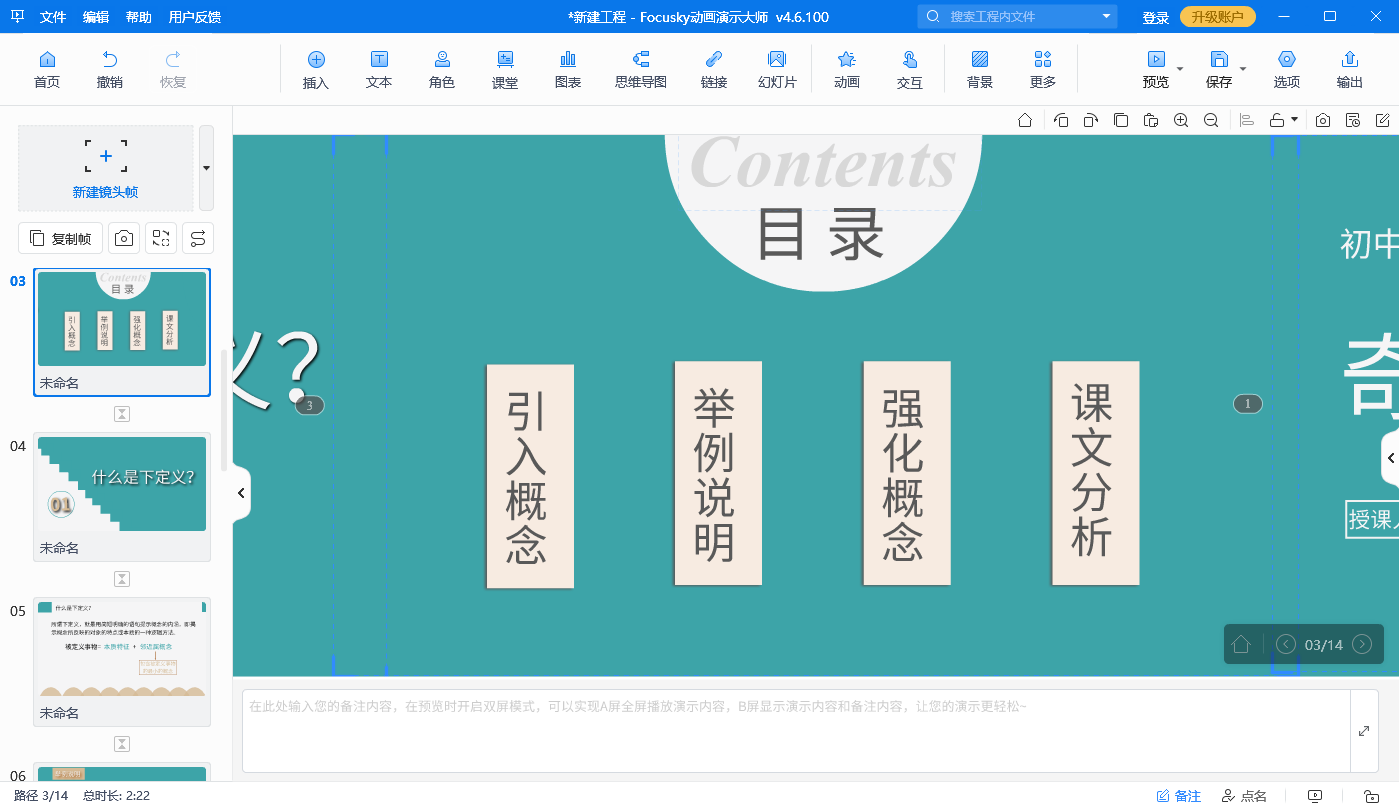Click the 复制帧 copy frame button
This screenshot has height=807, width=1399.
coord(61,238)
